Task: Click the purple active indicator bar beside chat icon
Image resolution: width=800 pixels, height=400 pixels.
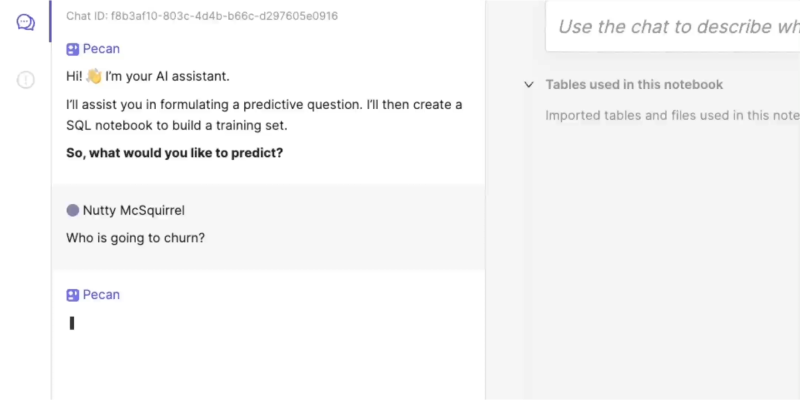Action: (x=50, y=21)
